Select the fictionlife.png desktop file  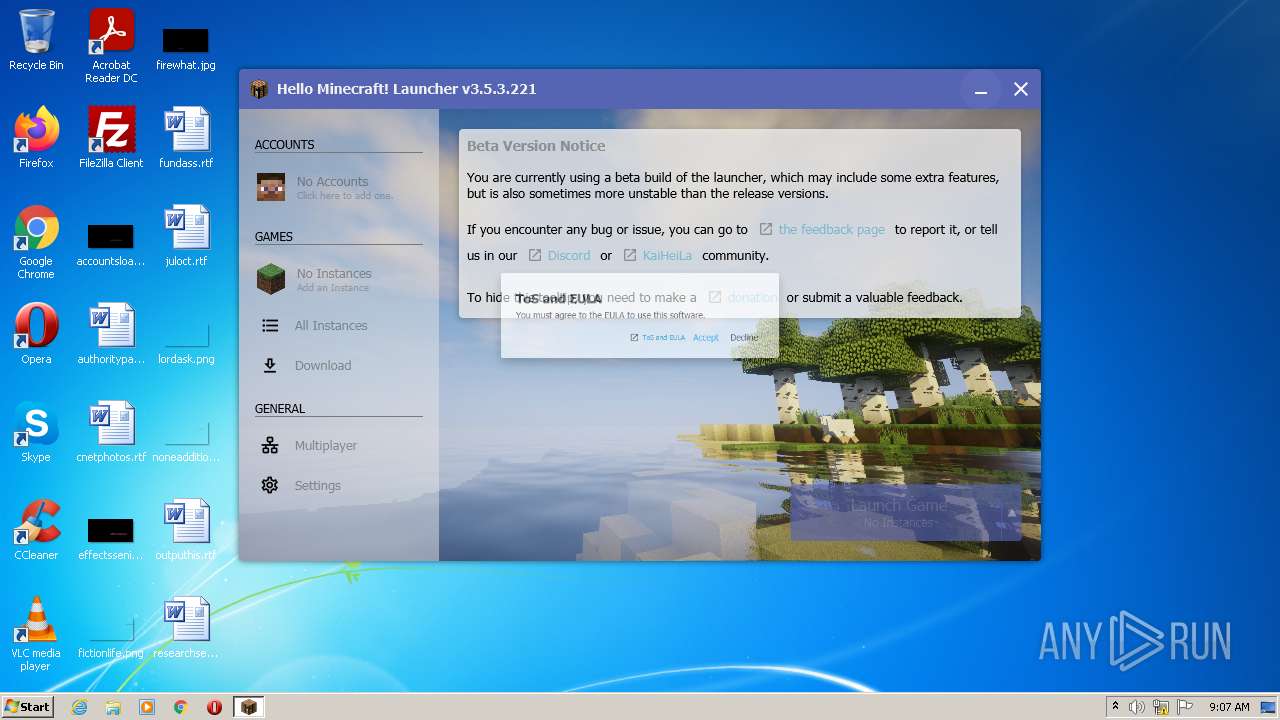point(111,638)
